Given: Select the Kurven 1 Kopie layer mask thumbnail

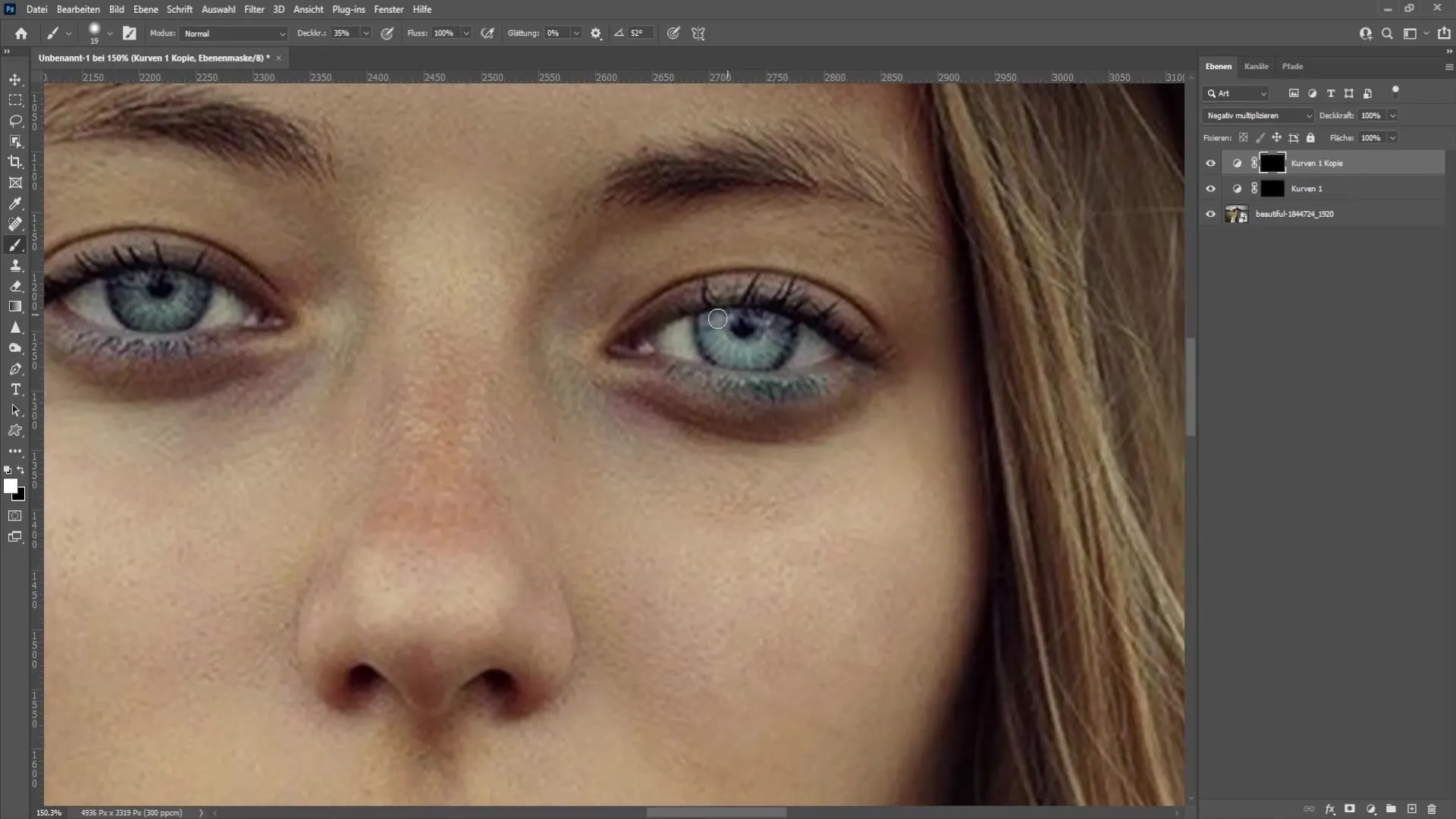Looking at the screenshot, I should (1272, 163).
